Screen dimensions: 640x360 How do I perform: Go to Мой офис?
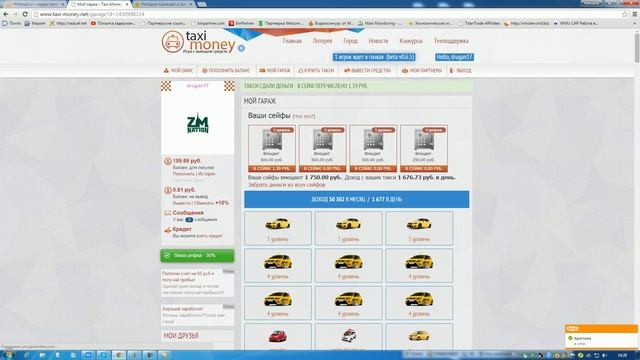point(178,71)
